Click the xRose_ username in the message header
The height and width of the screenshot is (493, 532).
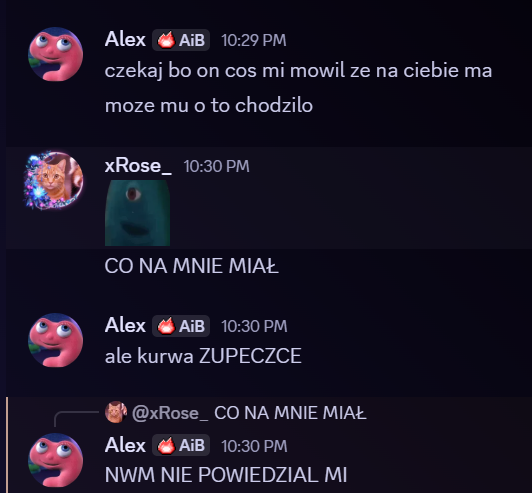[x=138, y=166]
